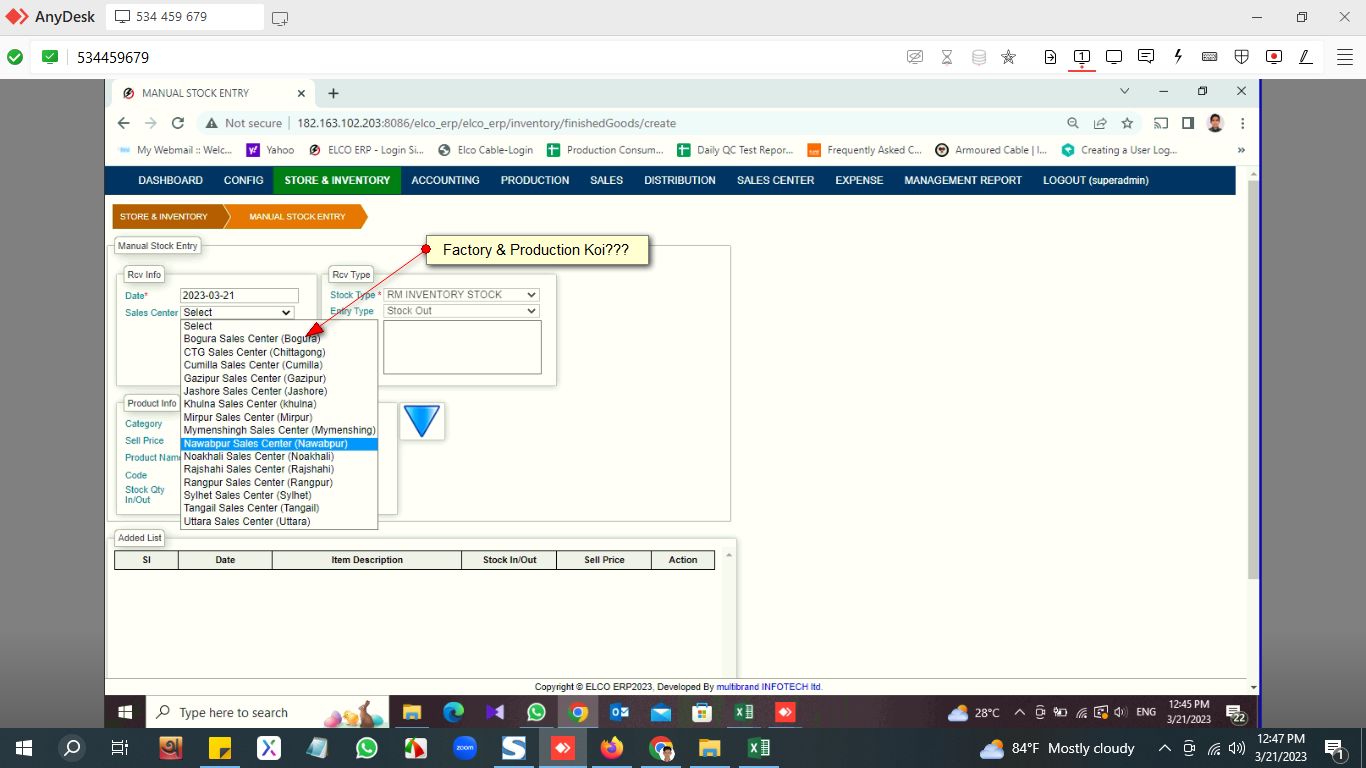Screen dimensions: 1366x768
Task: Open AnyDesk permissions shield icon
Action: [x=1242, y=57]
